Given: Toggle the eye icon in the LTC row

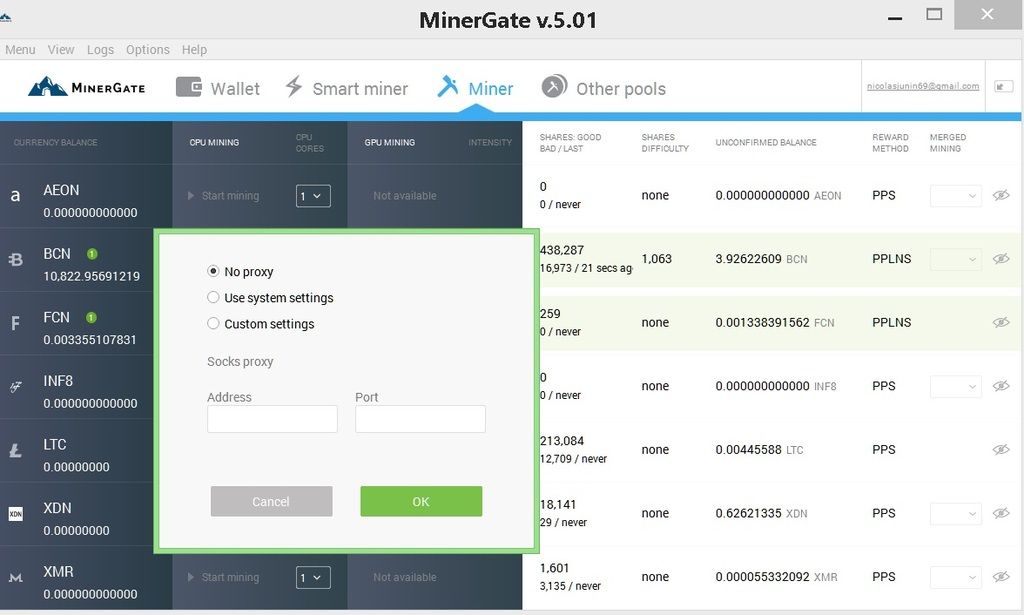Looking at the screenshot, I should coord(1000,449).
